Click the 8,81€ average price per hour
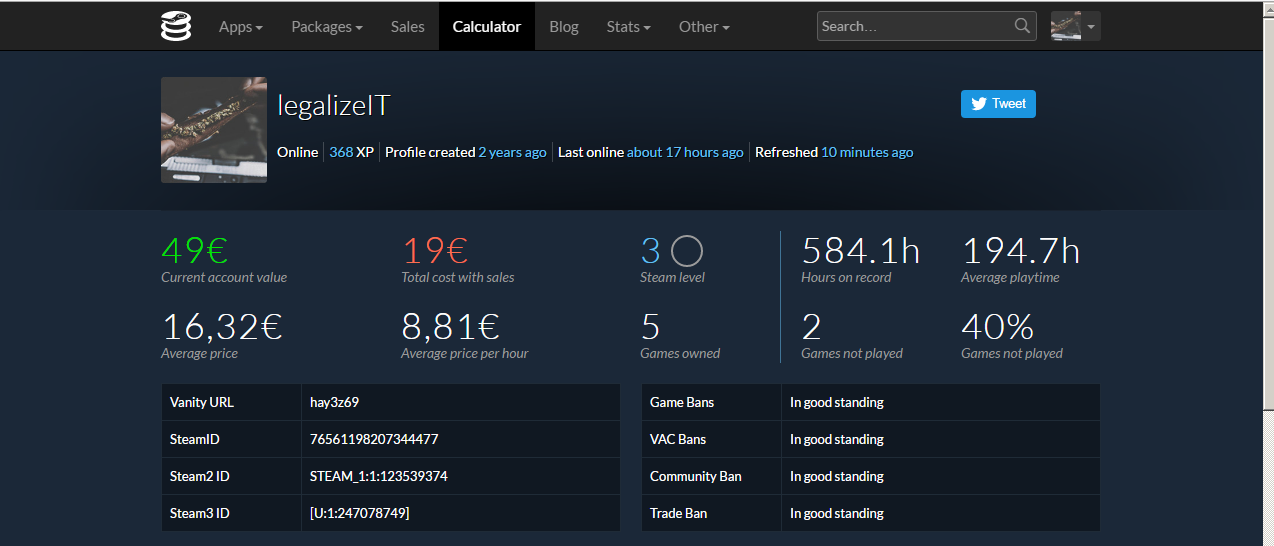The height and width of the screenshot is (546, 1274). click(451, 326)
